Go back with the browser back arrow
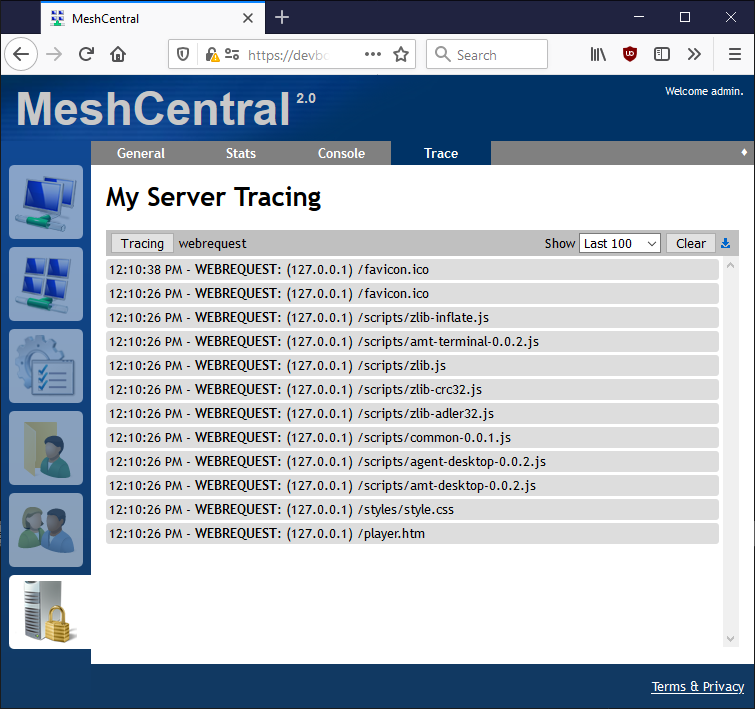Screen dimensions: 755x709 coord(21,54)
